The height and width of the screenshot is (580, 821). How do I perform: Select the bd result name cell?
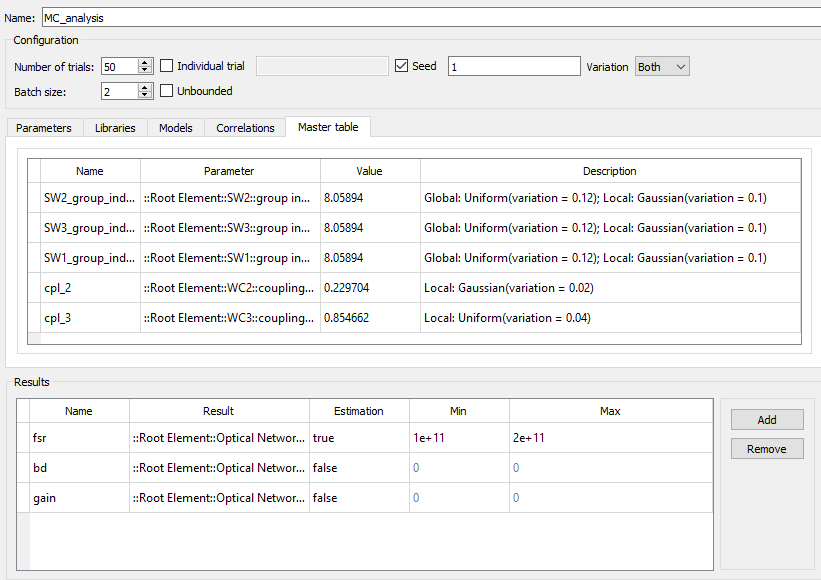(79, 467)
